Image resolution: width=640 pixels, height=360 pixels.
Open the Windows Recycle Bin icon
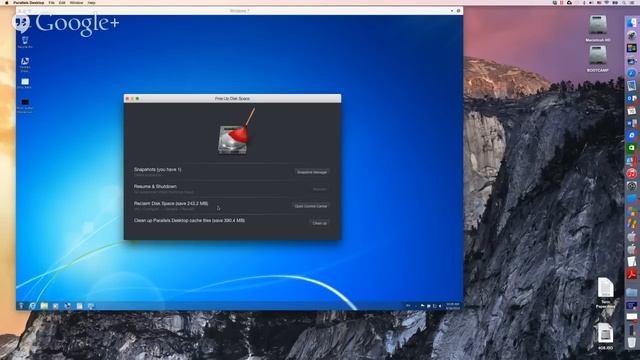[x=25, y=42]
